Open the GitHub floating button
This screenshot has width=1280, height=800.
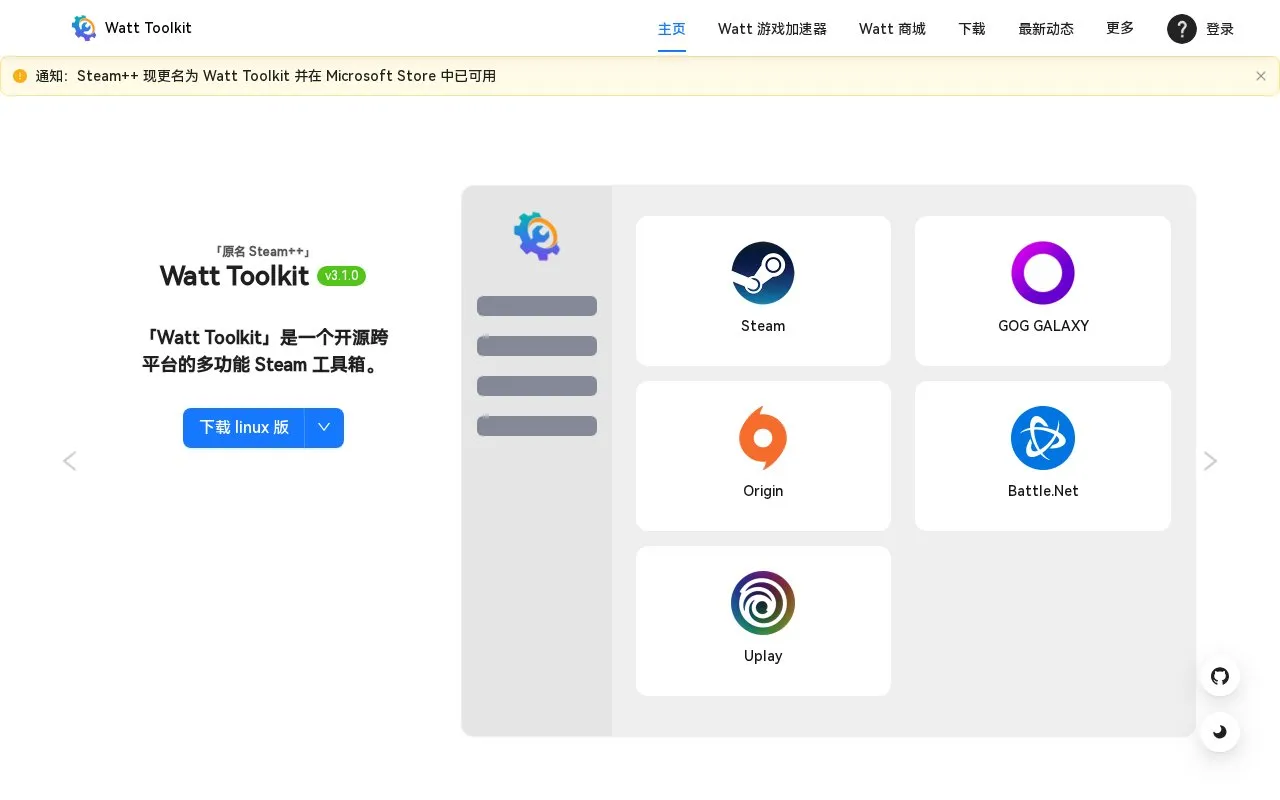pyautogui.click(x=1220, y=676)
